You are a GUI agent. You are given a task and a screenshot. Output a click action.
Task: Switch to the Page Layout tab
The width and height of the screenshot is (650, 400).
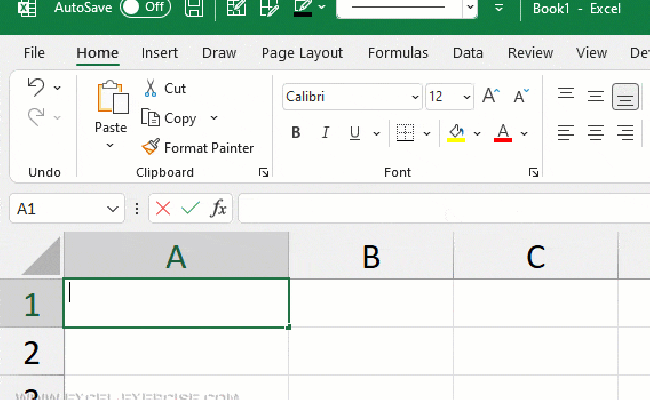pos(302,53)
